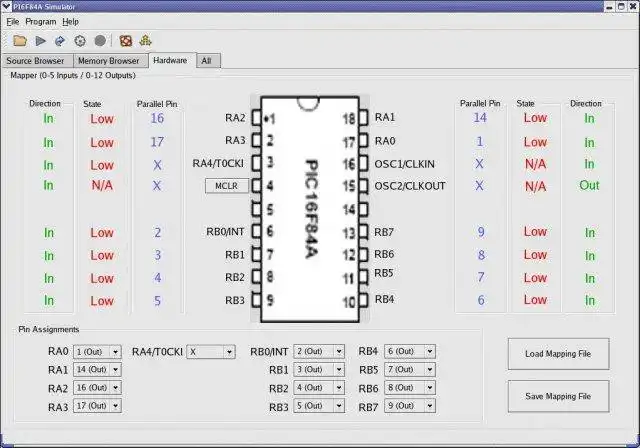Screen dimensions: 640x448
Task: Open the RB1 pin assignment dropdown
Action: coord(319,370)
